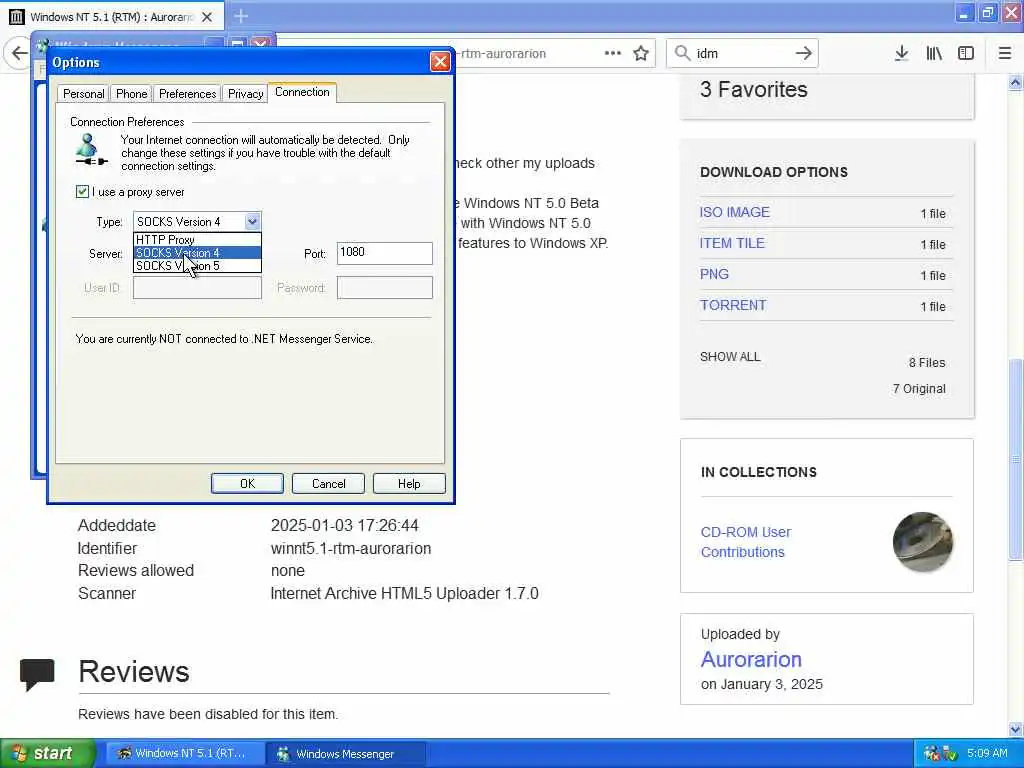The height and width of the screenshot is (768, 1024).
Task: Click the page scrollbar down arrow
Action: tap(1015, 729)
